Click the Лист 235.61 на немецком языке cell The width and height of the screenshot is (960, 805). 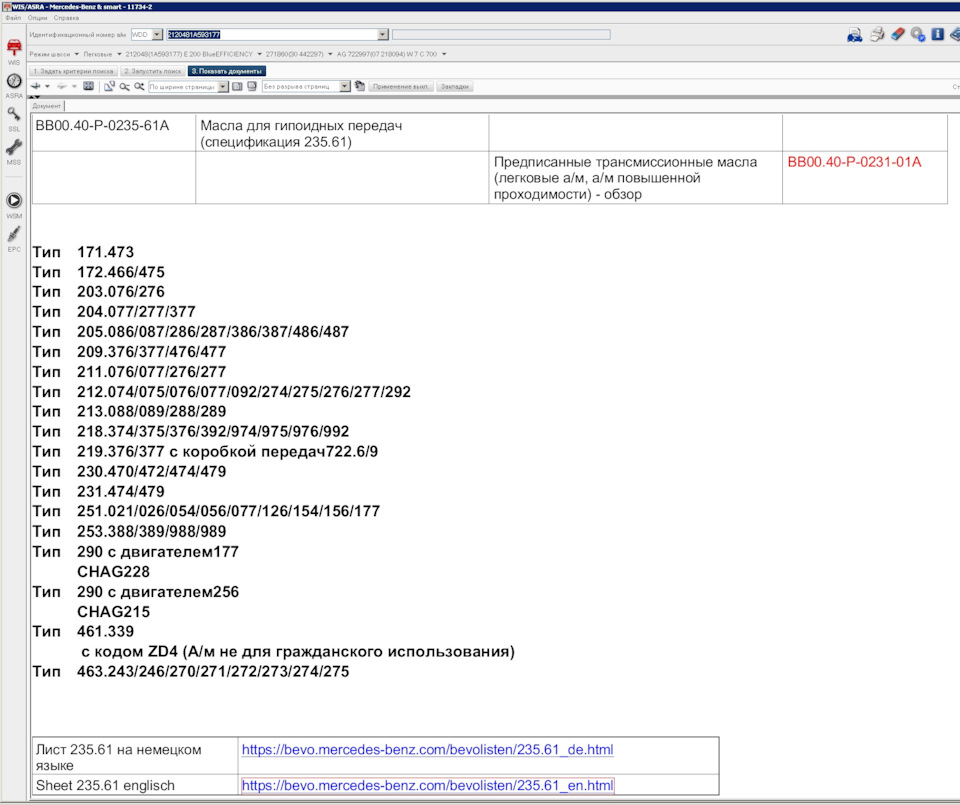pos(135,757)
